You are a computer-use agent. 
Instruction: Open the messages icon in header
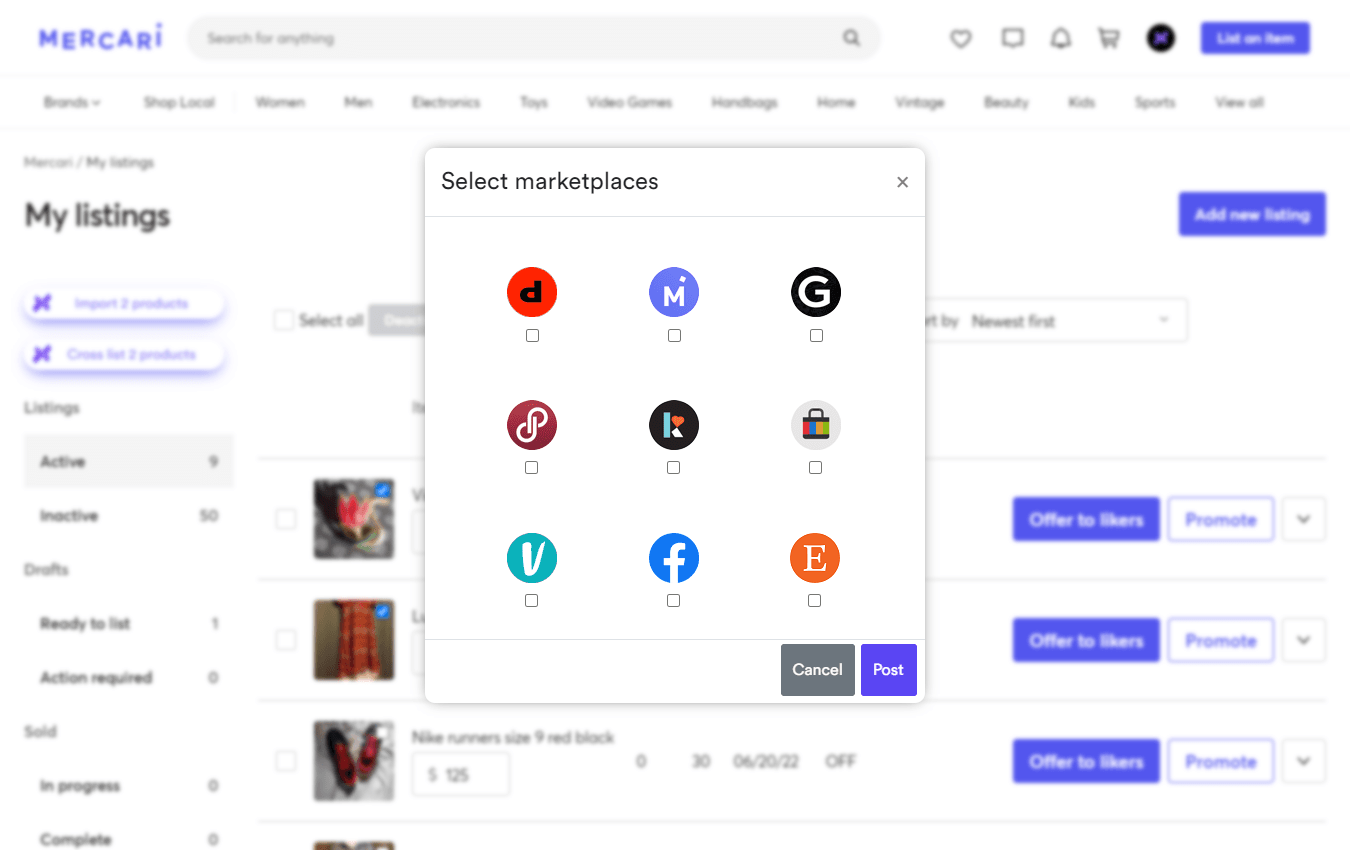click(1013, 39)
